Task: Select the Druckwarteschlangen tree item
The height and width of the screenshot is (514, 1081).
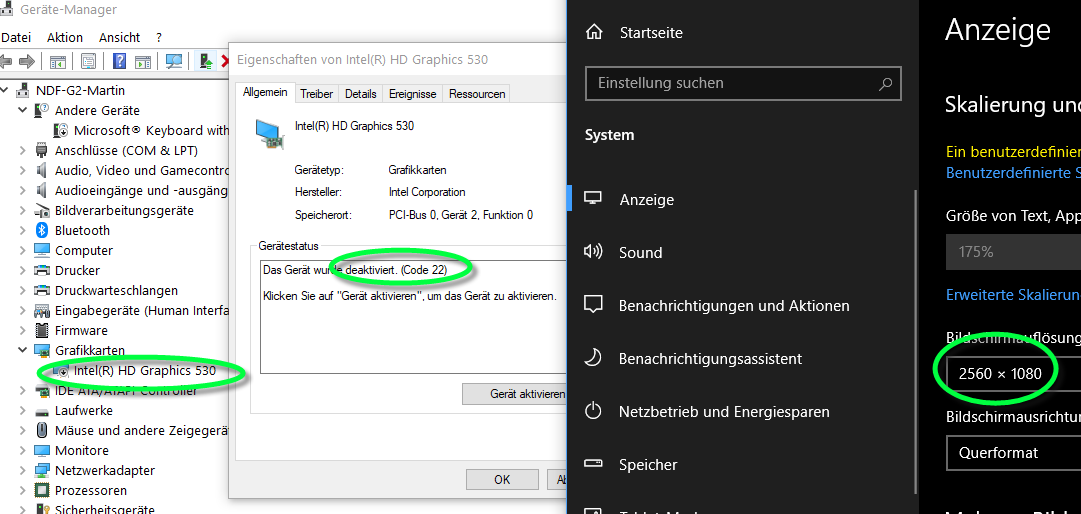Action: pos(117,291)
